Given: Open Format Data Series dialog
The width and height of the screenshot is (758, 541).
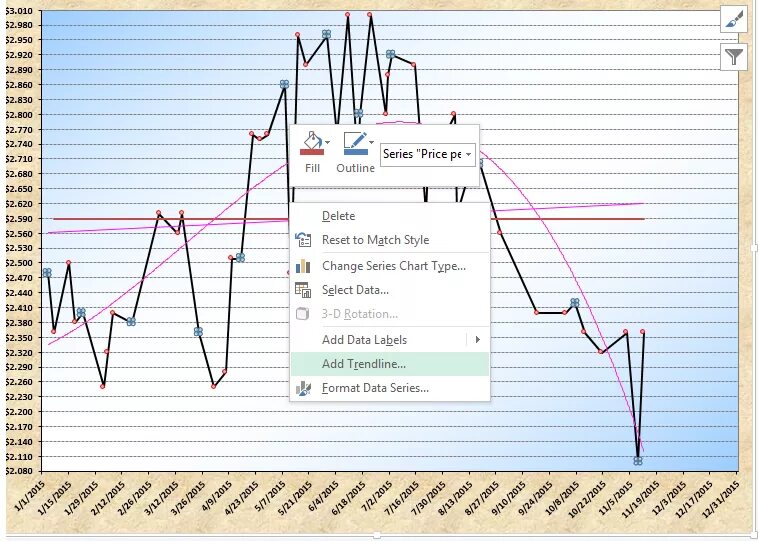Looking at the screenshot, I should (x=390, y=388).
